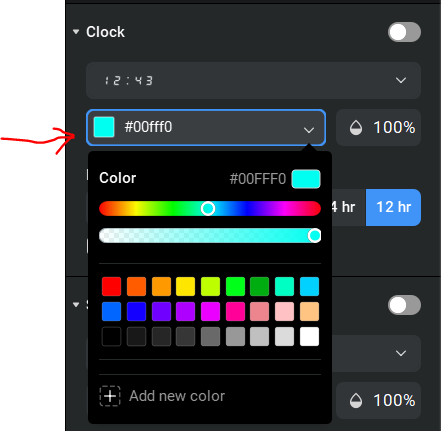This screenshot has height=431, width=441.
Task: Open the clock style dropdown showing 12:43
Action: 253,80
